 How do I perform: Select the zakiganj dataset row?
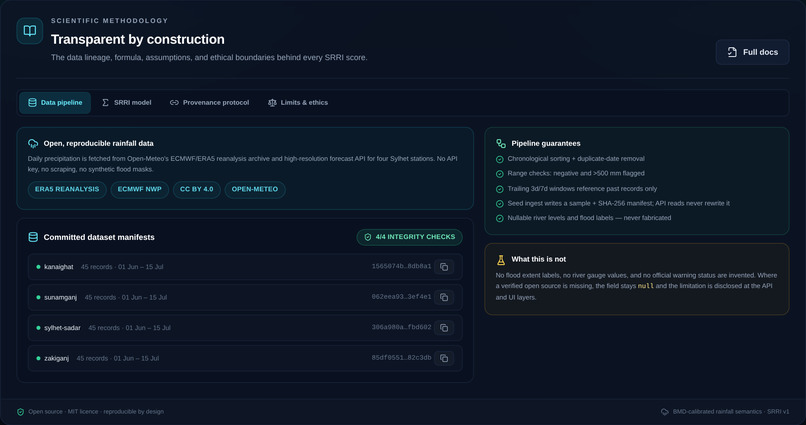click(245, 358)
